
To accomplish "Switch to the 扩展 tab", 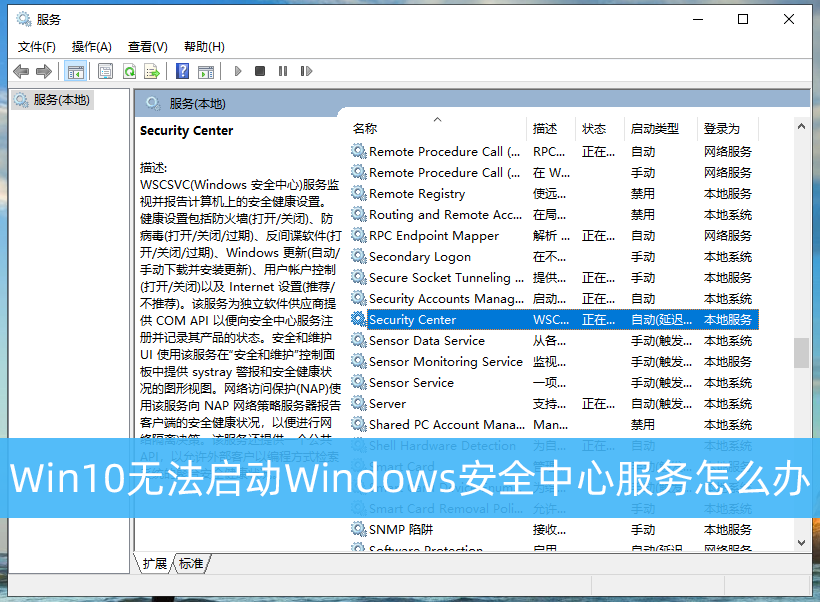I will (154, 564).
